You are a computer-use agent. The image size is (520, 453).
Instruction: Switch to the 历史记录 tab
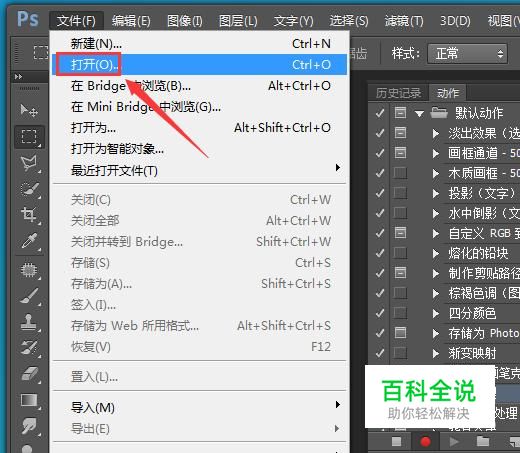click(398, 93)
